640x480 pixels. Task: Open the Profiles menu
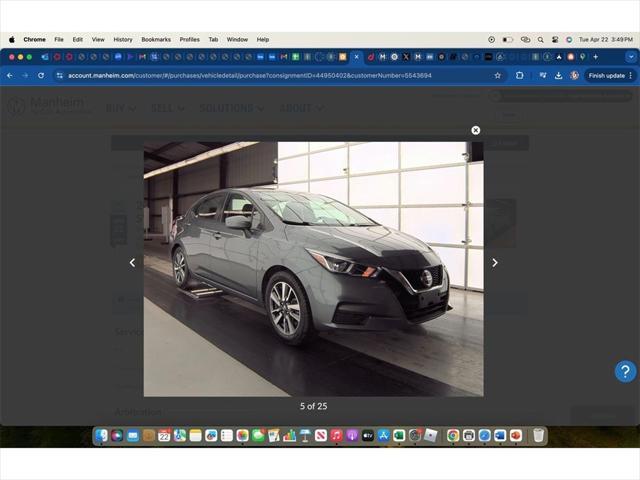[189, 40]
